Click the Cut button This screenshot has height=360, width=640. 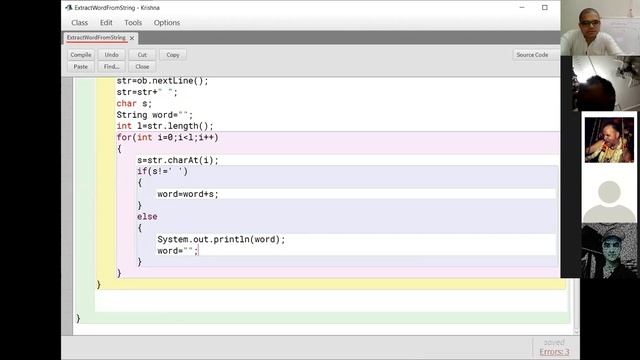tap(142, 55)
